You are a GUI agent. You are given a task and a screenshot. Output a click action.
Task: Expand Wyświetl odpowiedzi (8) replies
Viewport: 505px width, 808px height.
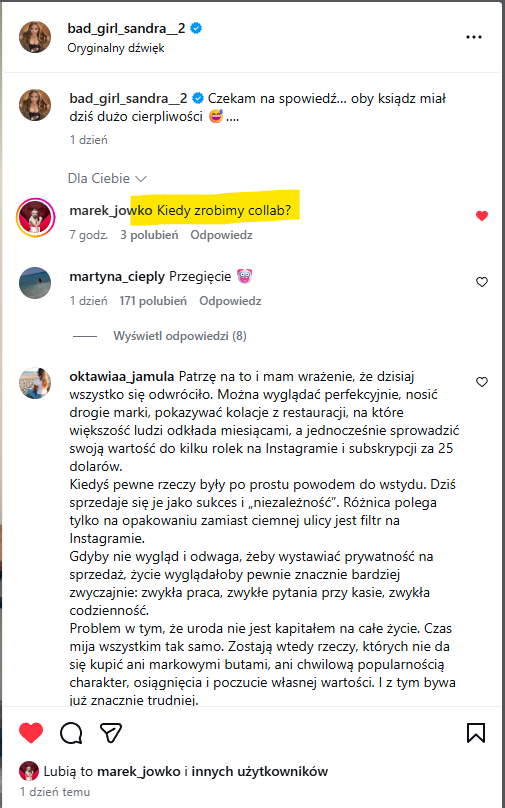pos(180,336)
